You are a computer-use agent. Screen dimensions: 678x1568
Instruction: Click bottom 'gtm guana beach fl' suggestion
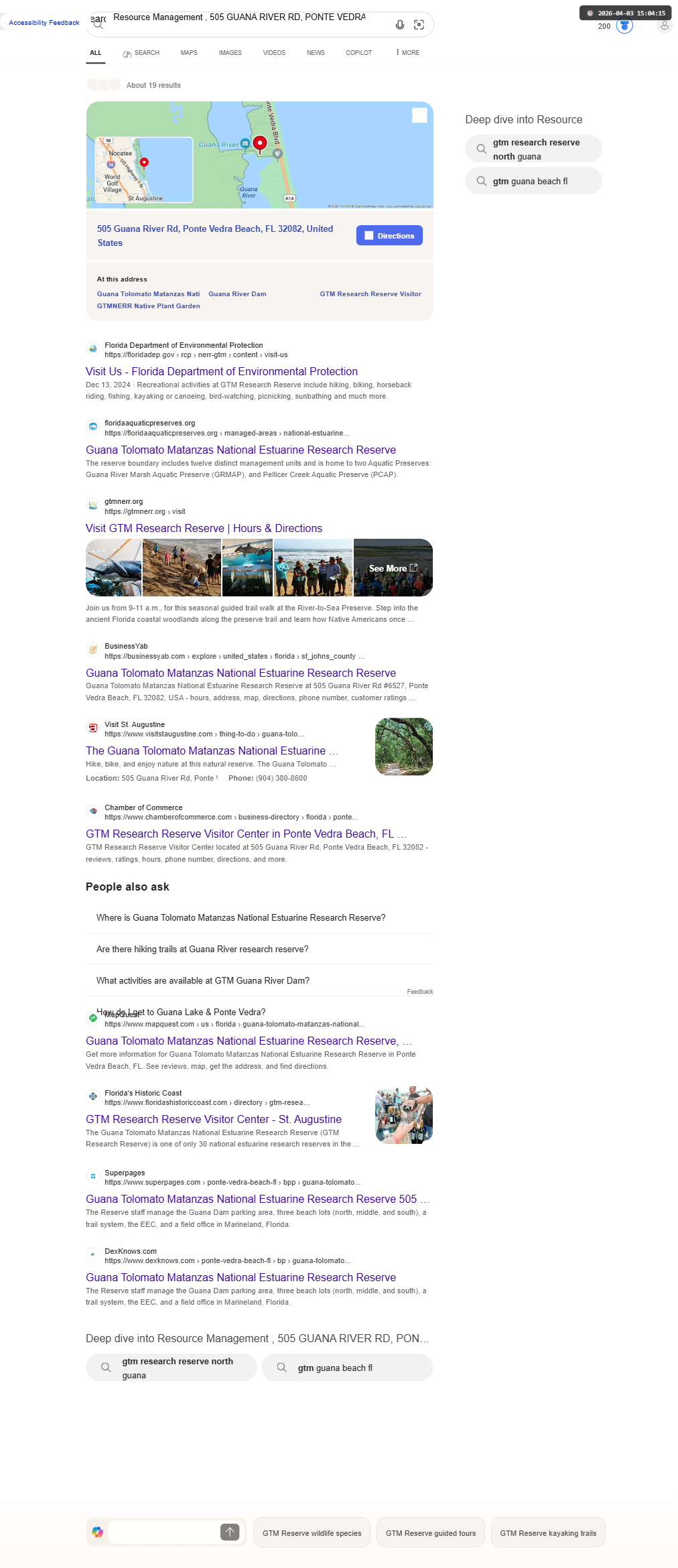(347, 1368)
